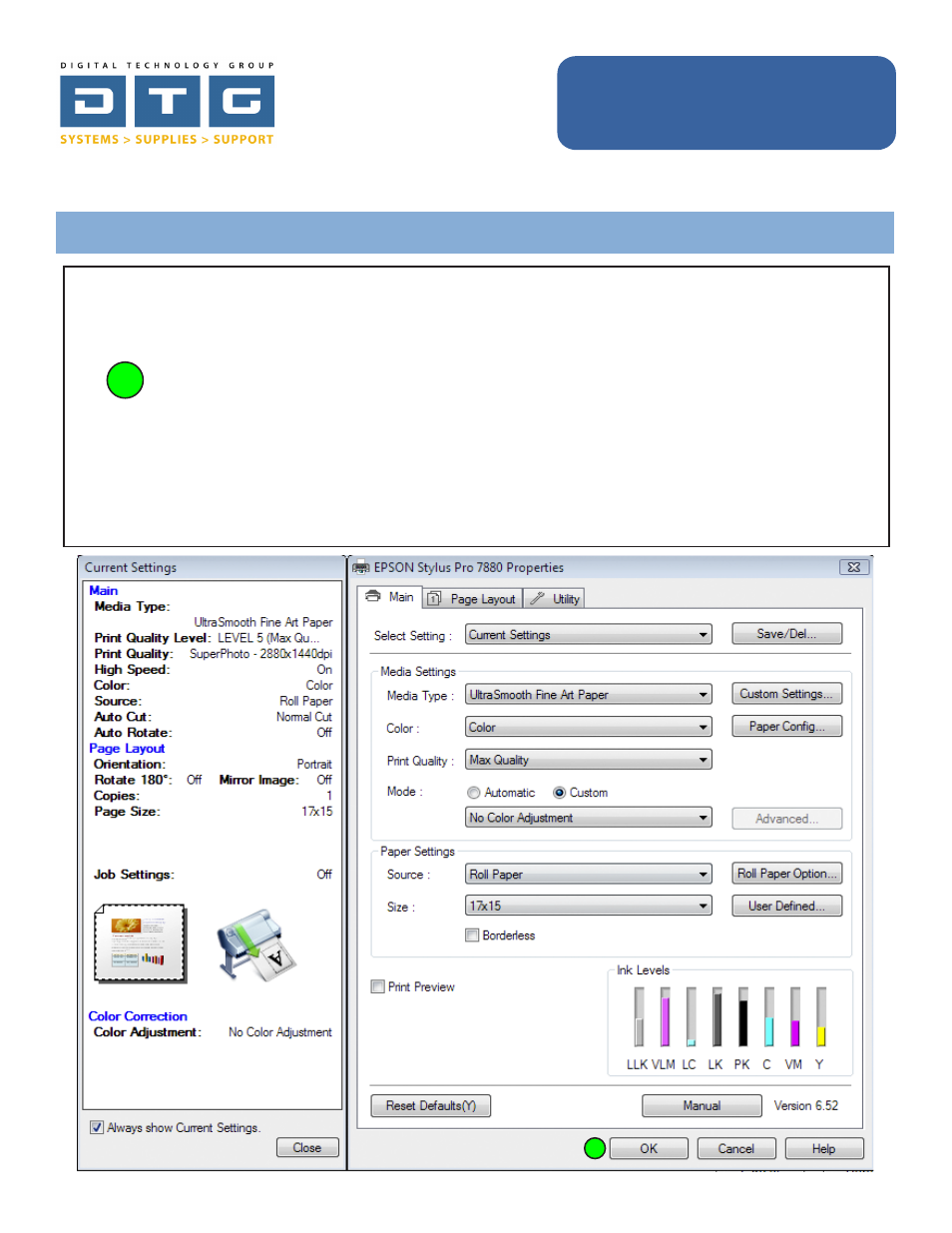
Task: Click "Normal Cut" value in Current Settings
Action: click(x=304, y=717)
